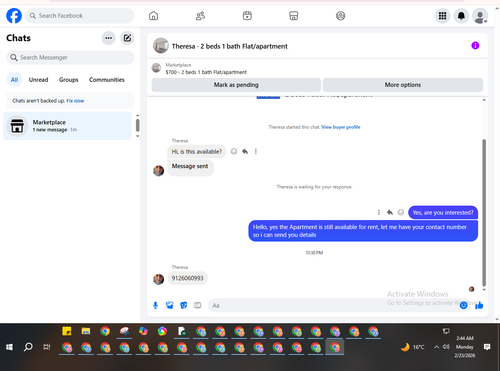
Task: React to "Yes, are you interested?" message
Action: [401, 212]
